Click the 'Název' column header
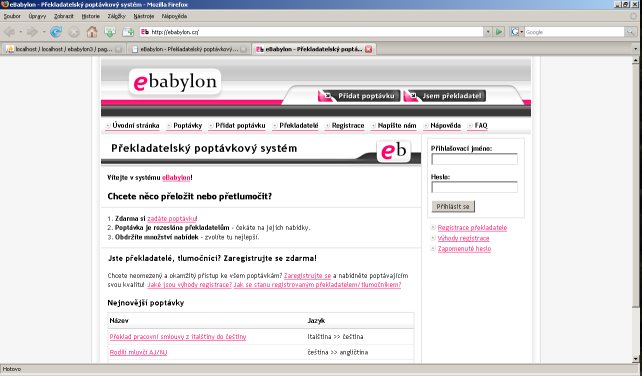 [119, 321]
